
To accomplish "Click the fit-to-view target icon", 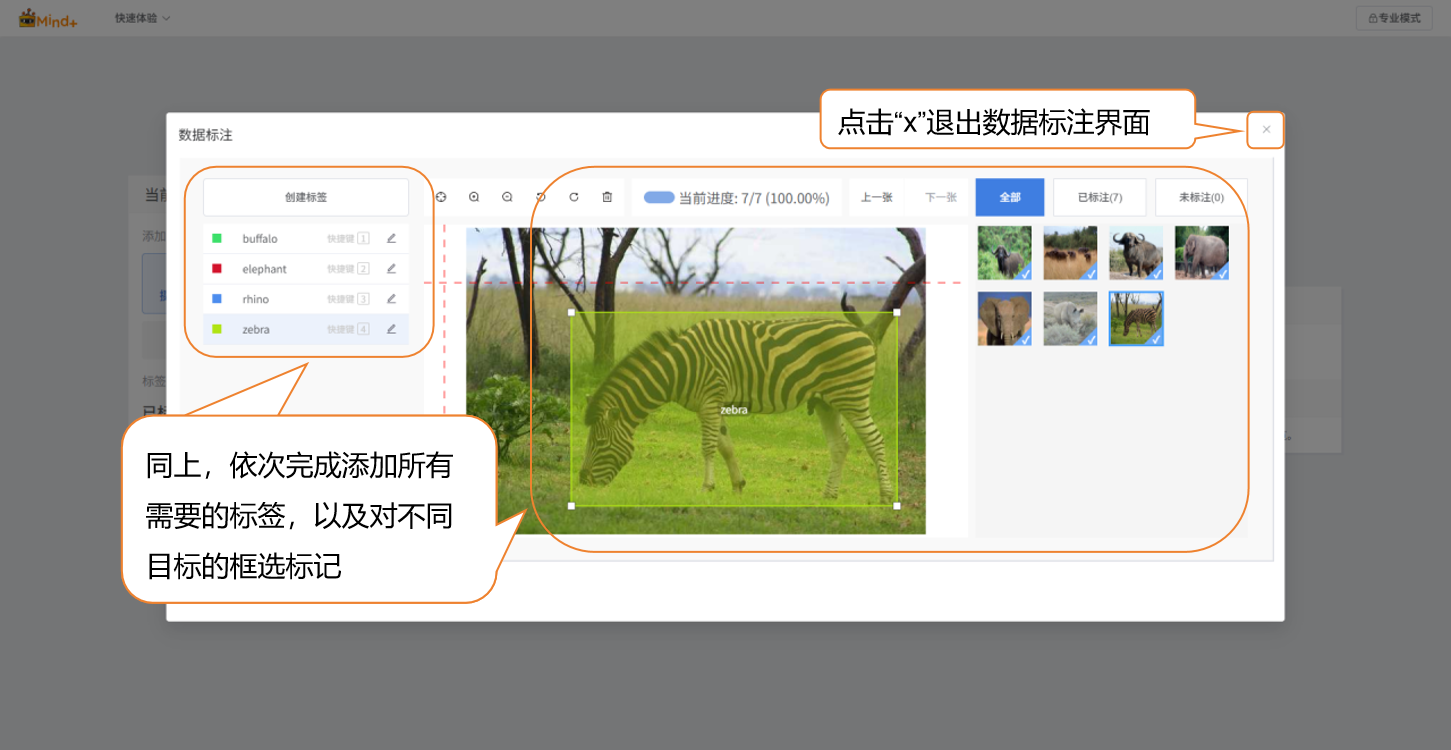I will pos(441,198).
